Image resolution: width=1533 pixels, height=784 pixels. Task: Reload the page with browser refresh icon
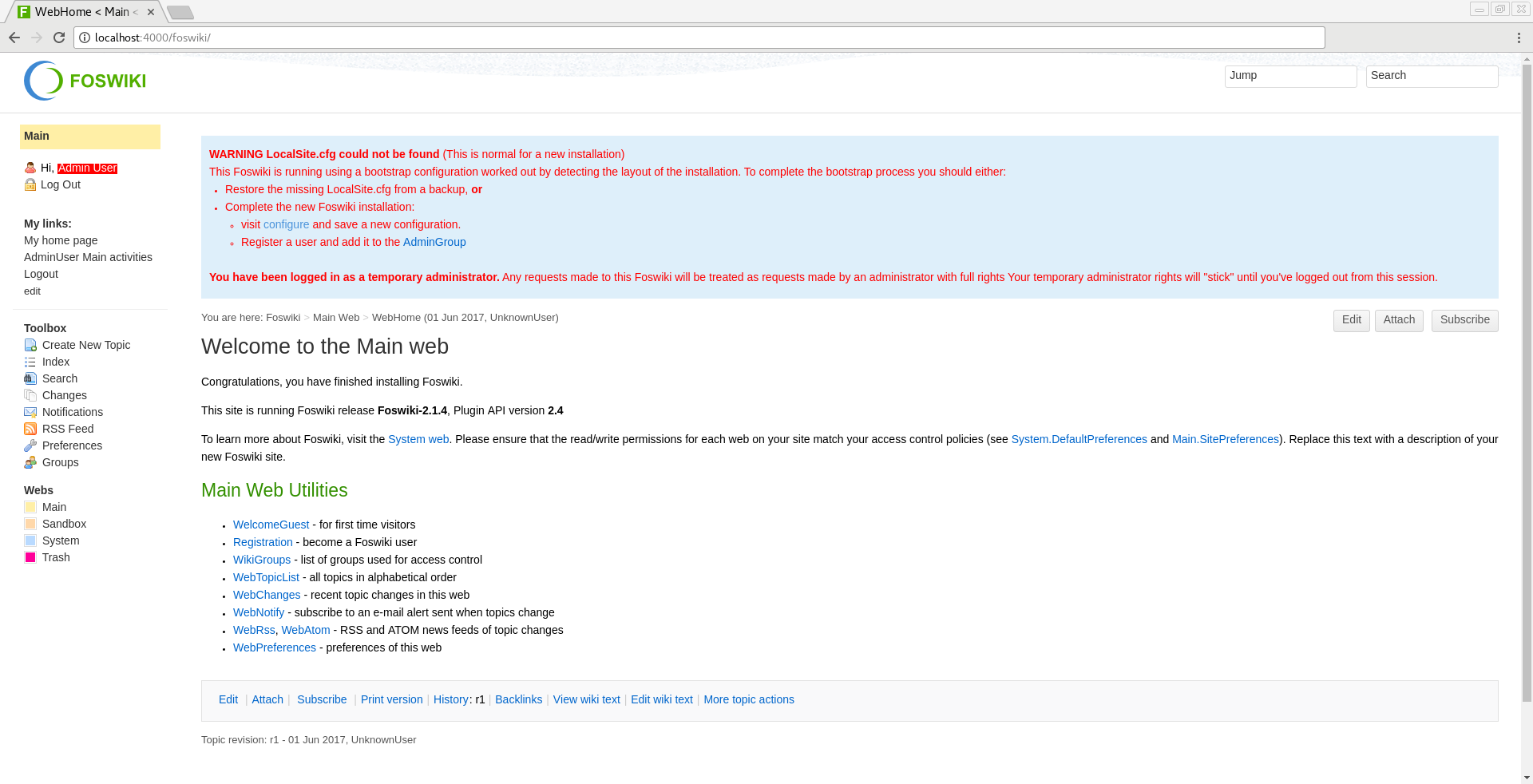59,38
